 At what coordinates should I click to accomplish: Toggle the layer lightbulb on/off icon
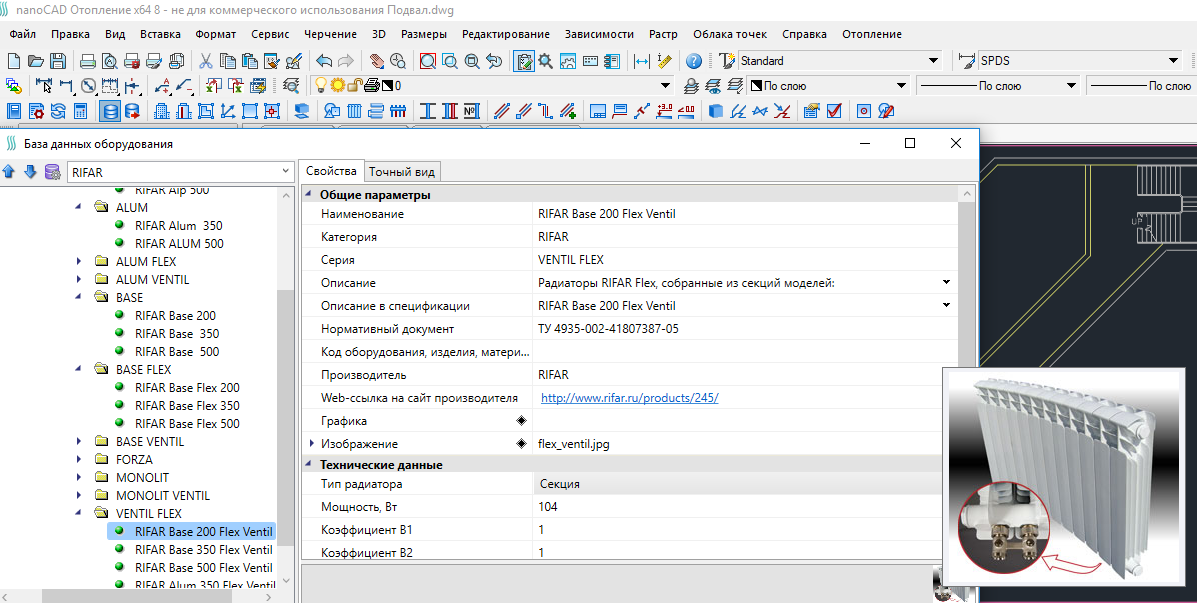coord(322,86)
